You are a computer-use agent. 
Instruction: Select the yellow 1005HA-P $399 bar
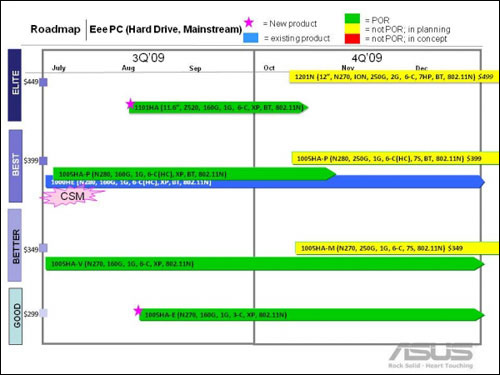pyautogui.click(x=396, y=158)
